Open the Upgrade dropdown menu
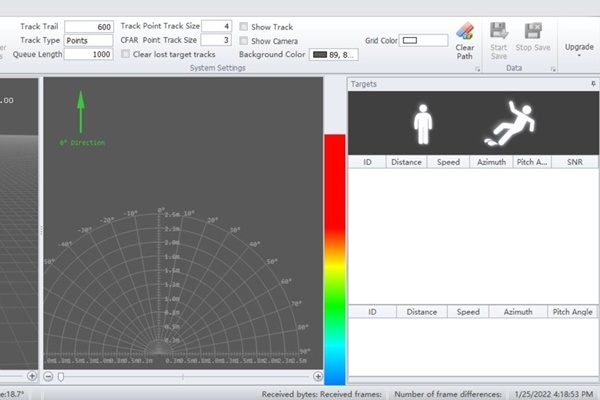The height and width of the screenshot is (400, 600). (579, 50)
